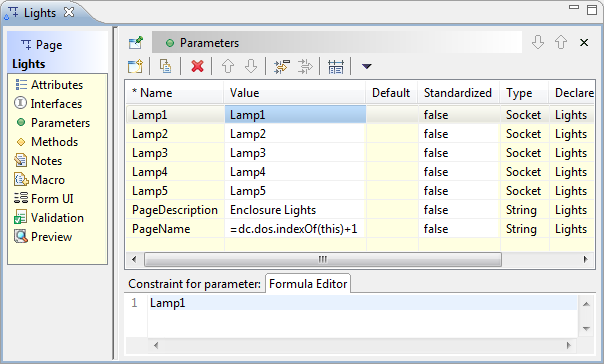
Task: Sort by the Name column header
Action: (x=174, y=93)
